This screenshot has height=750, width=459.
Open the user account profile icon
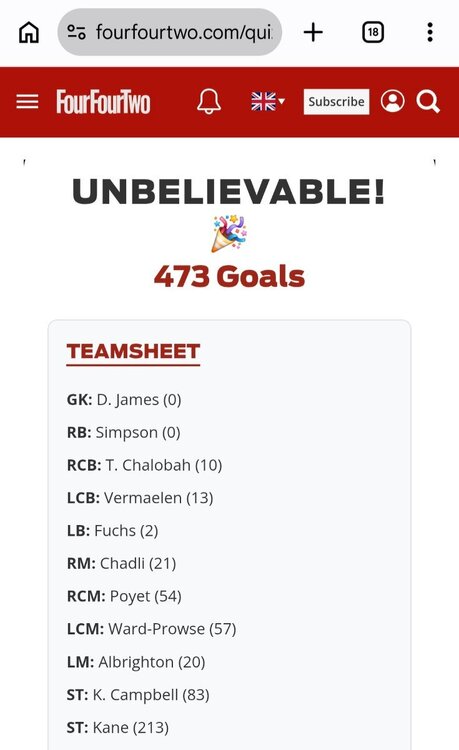[393, 101]
